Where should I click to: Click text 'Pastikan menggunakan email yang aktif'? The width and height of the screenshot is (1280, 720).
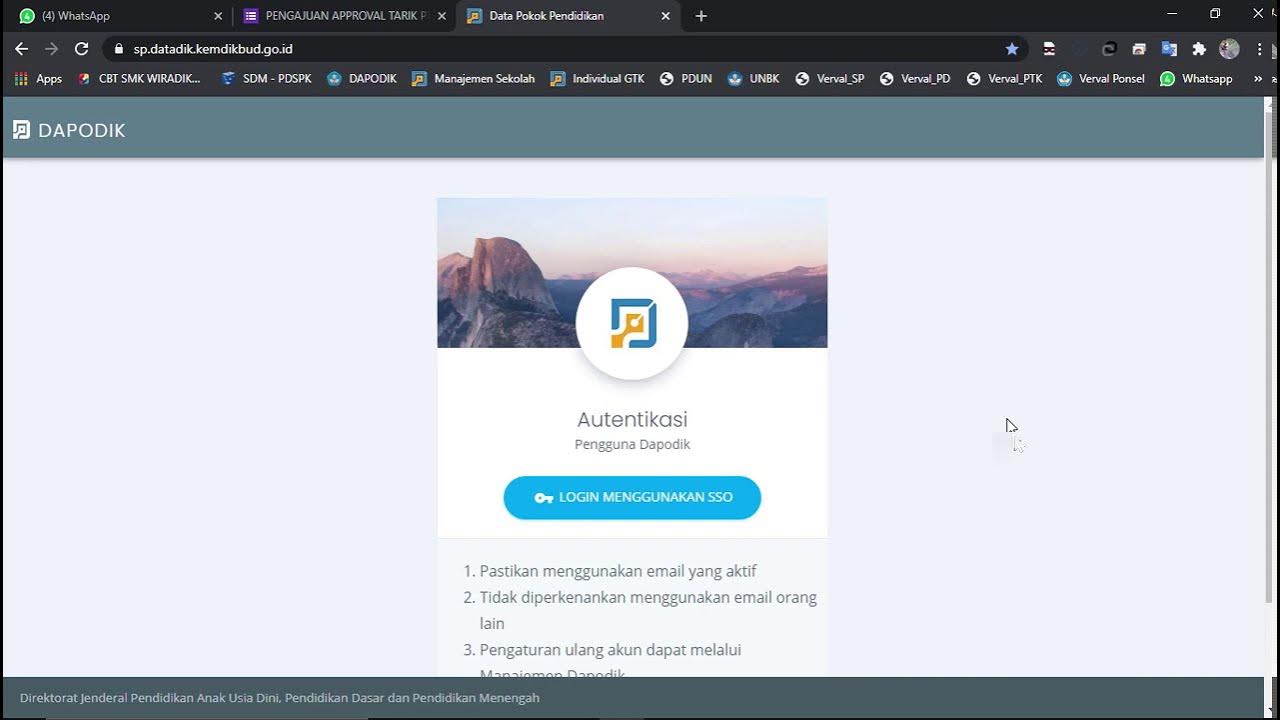[x=618, y=571]
